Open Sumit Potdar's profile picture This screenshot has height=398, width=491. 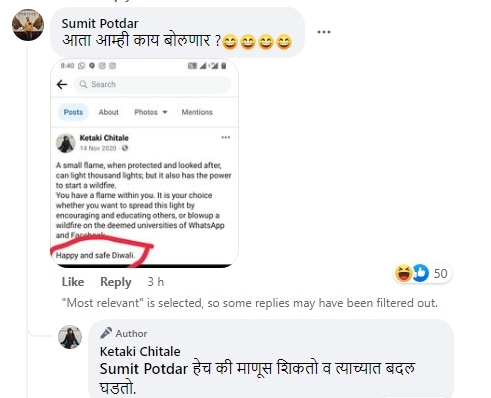pyautogui.click(x=28, y=25)
